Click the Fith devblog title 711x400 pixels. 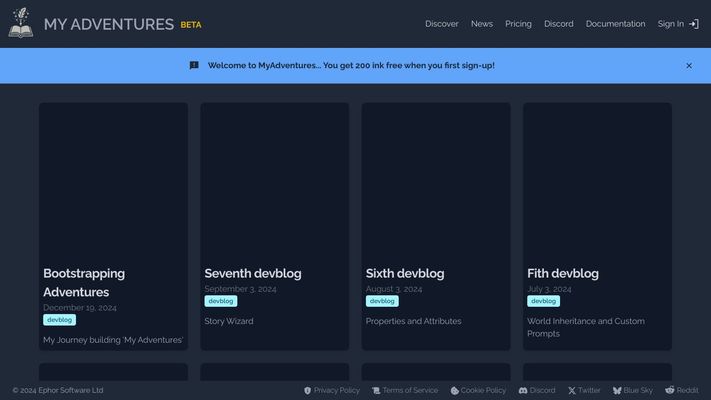pos(563,273)
